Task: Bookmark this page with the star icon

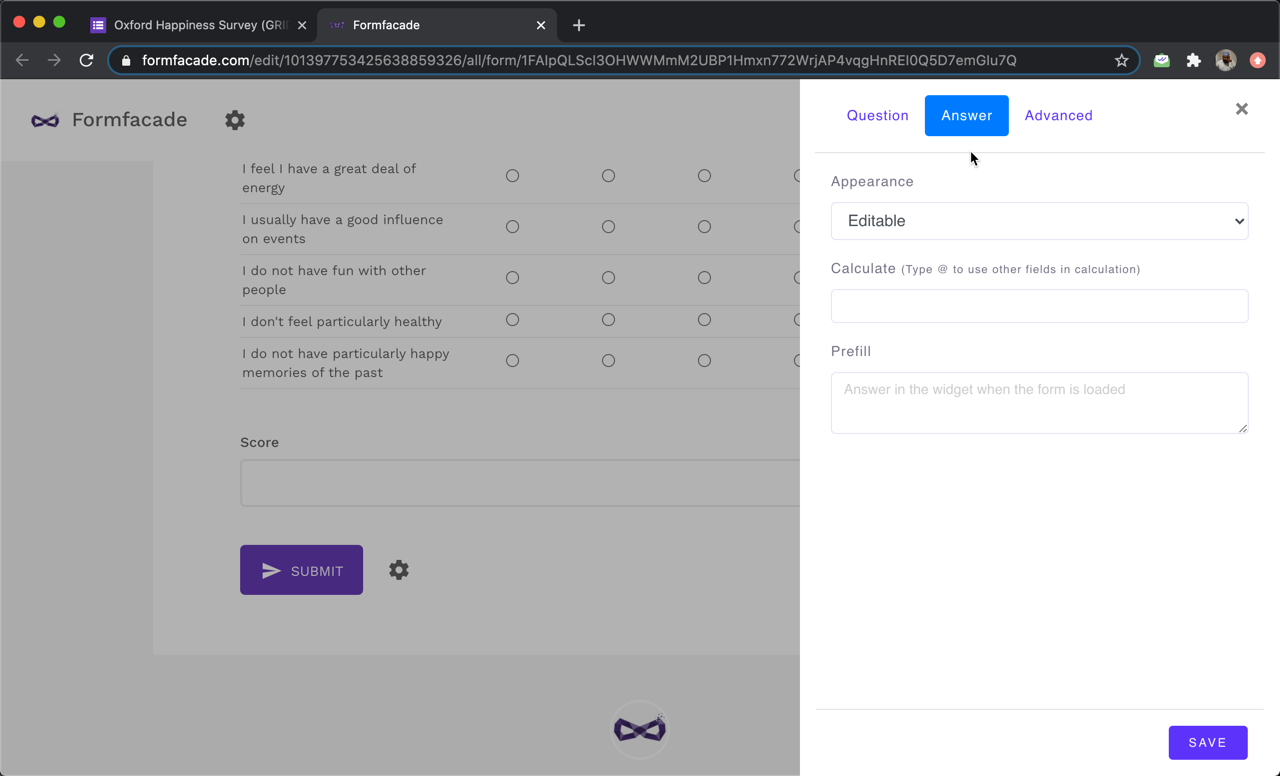Action: [x=1121, y=60]
